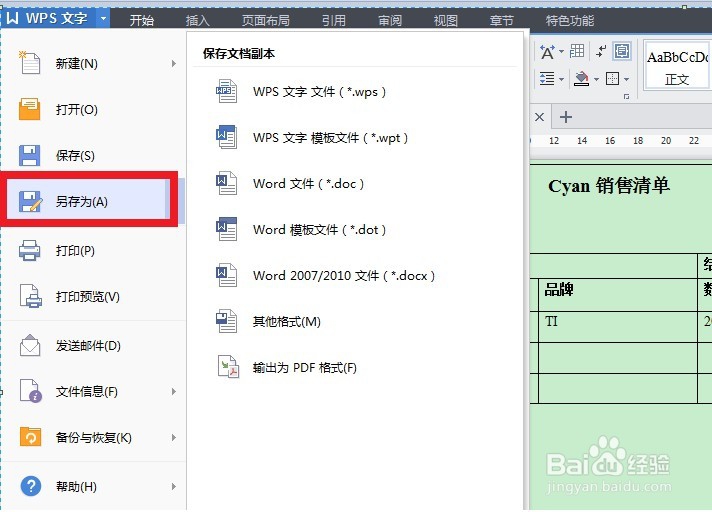Open dropdown arrow beside WPS 文字 button
Viewport: 712px width, 512px height.
point(103,19)
